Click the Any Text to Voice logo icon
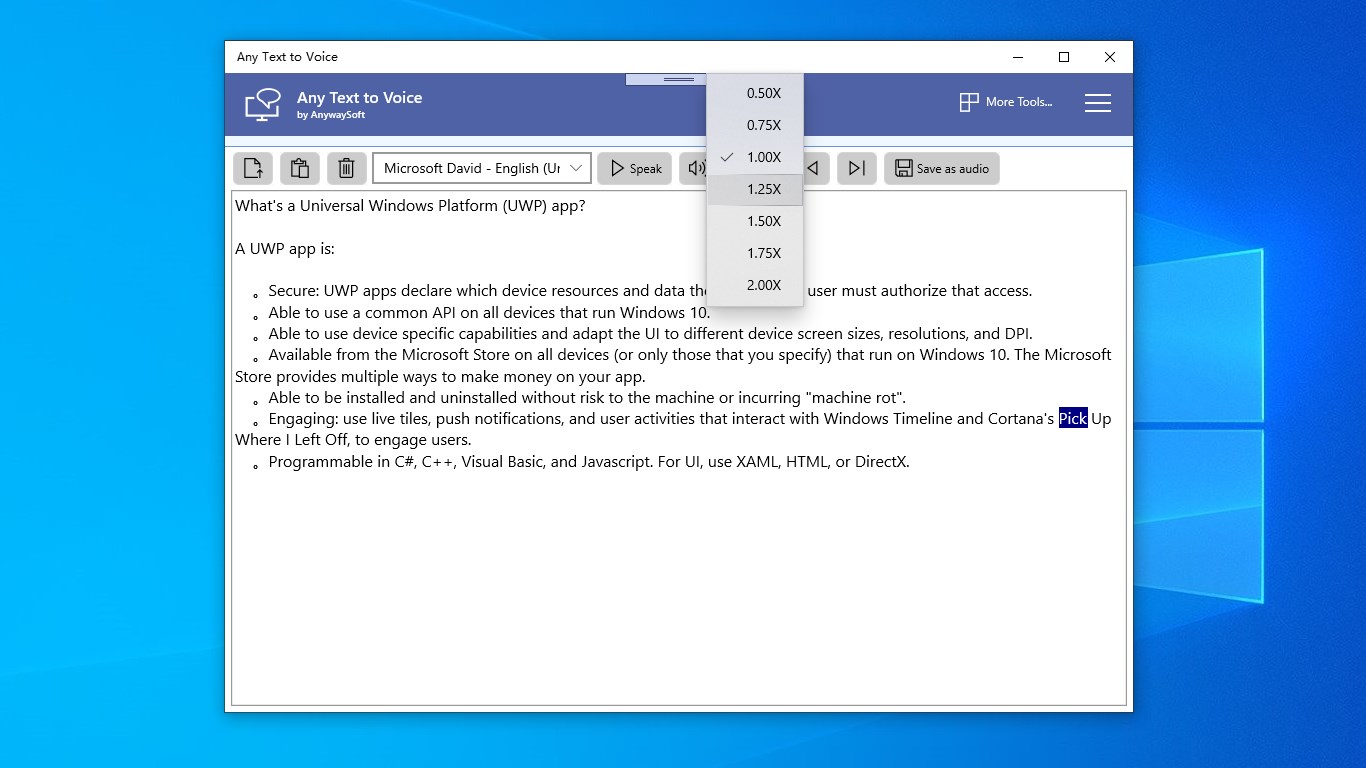 click(x=261, y=103)
